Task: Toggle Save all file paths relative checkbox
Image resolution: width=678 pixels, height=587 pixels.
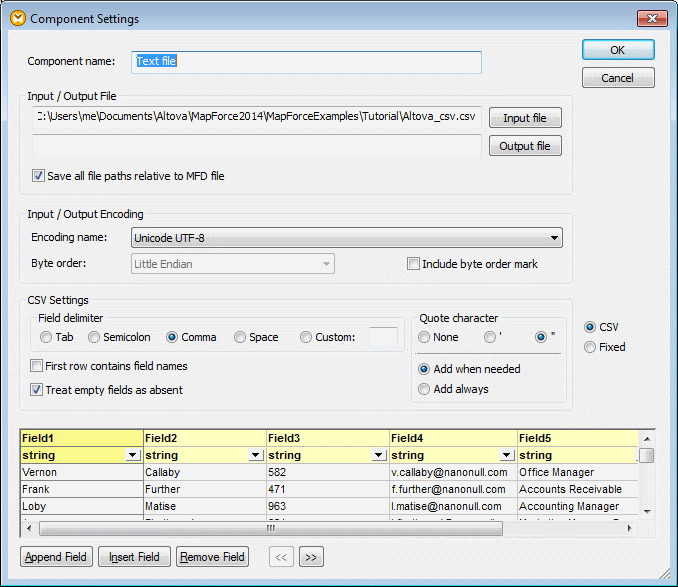Action: coord(39,176)
